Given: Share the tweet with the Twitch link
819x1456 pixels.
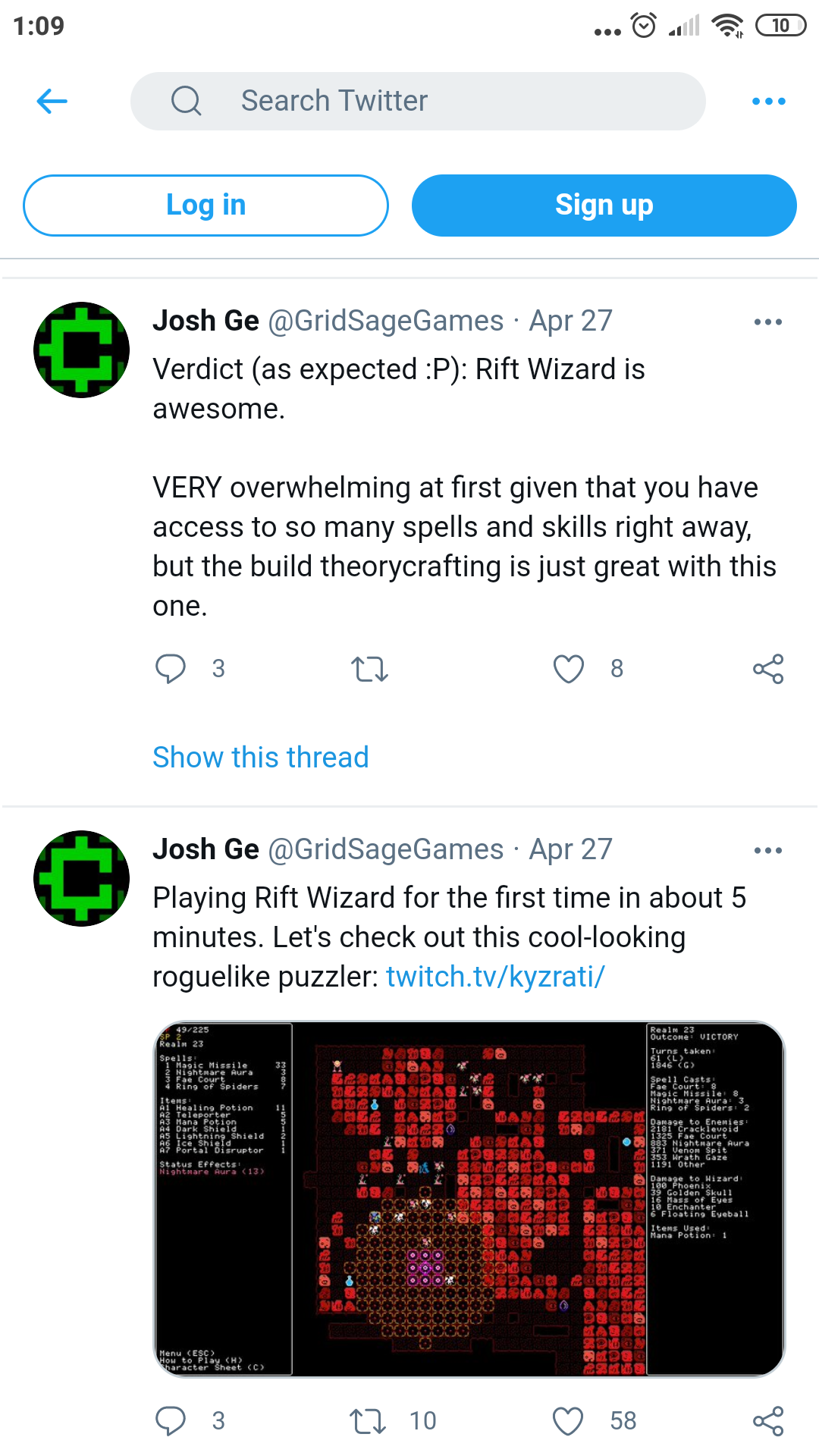Looking at the screenshot, I should (768, 1421).
